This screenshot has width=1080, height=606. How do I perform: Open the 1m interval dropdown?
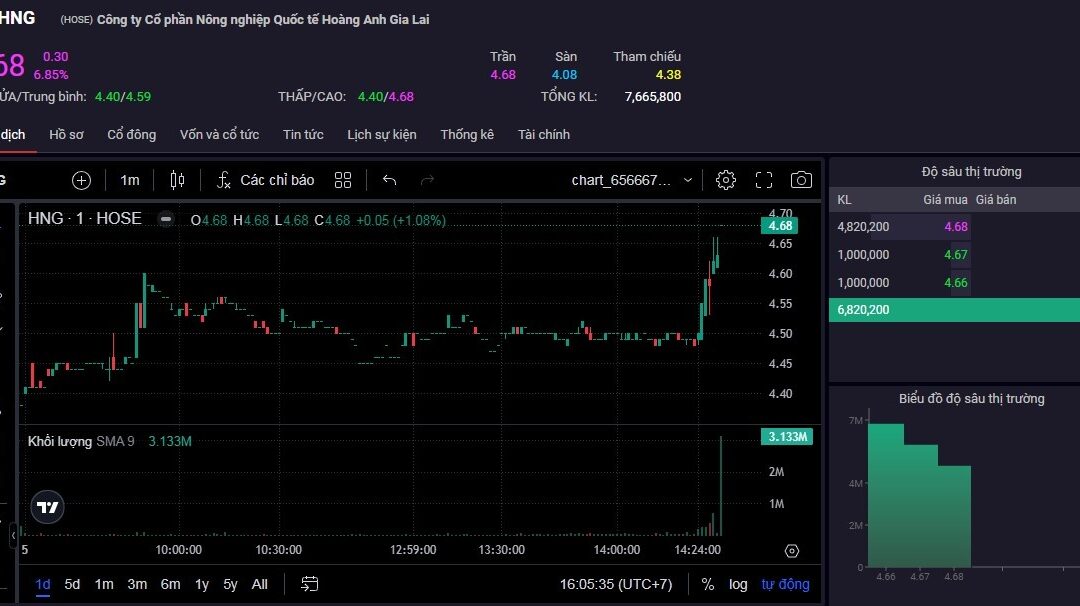(x=130, y=180)
